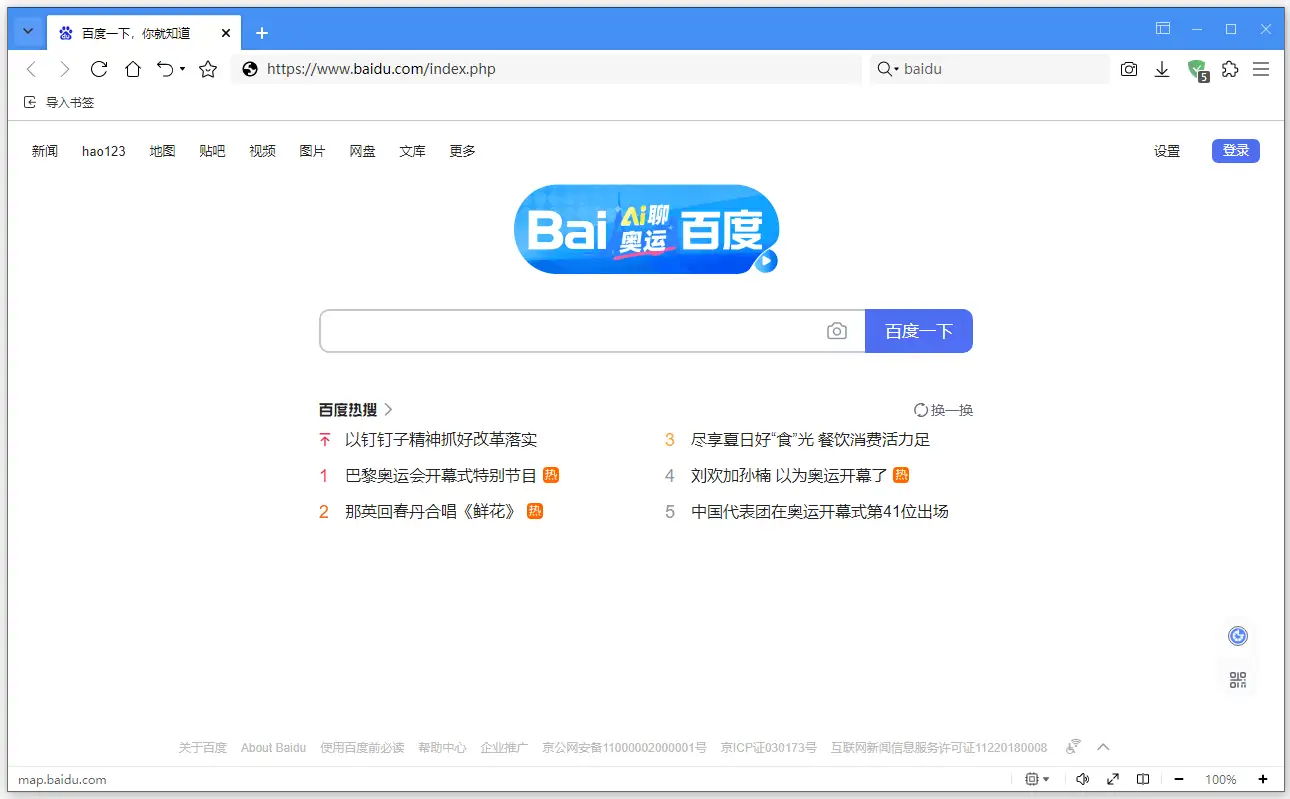Open 以钉钉子精神抓好改革落实 topic

441,439
